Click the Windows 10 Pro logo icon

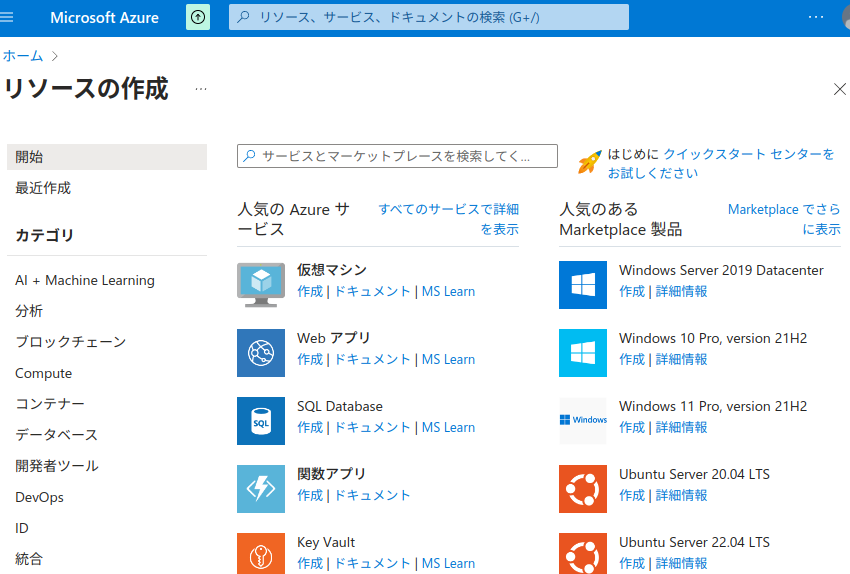(583, 353)
